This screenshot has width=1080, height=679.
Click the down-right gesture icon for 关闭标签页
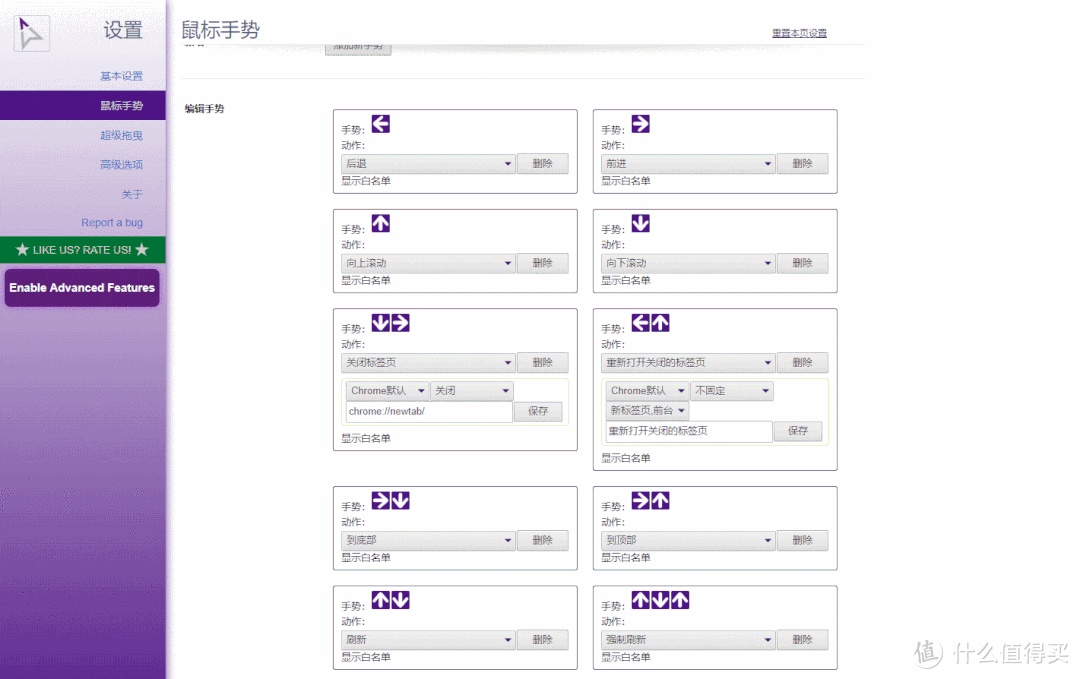[x=390, y=323]
